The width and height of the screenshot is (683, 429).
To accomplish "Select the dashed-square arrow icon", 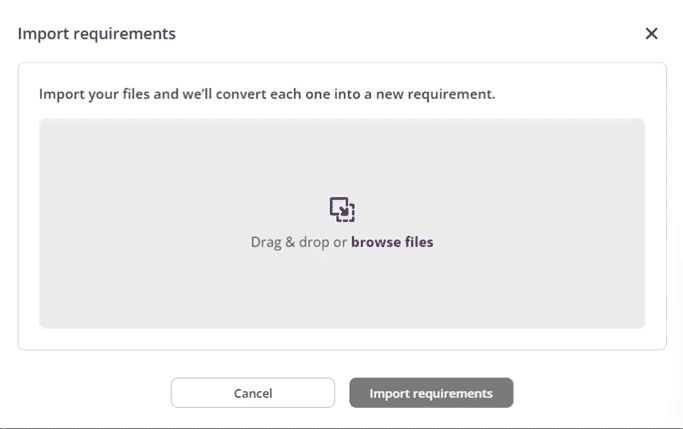I will pos(342,209).
